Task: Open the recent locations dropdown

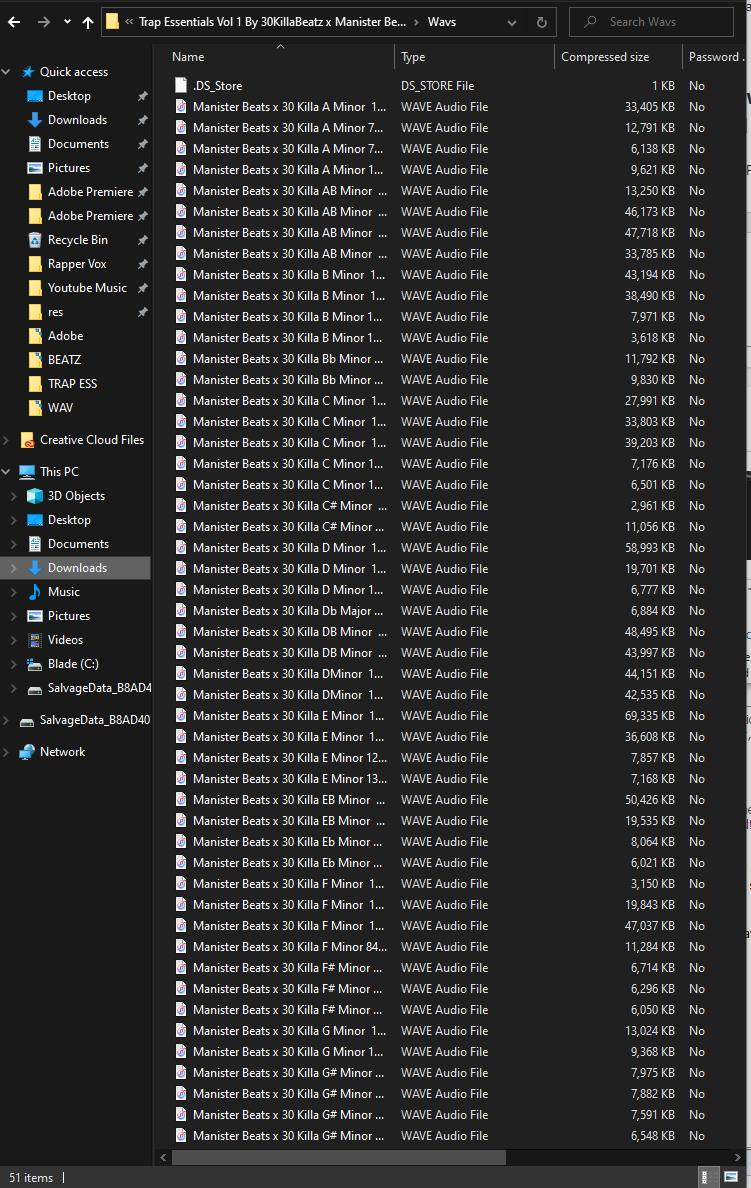Action: [67, 21]
